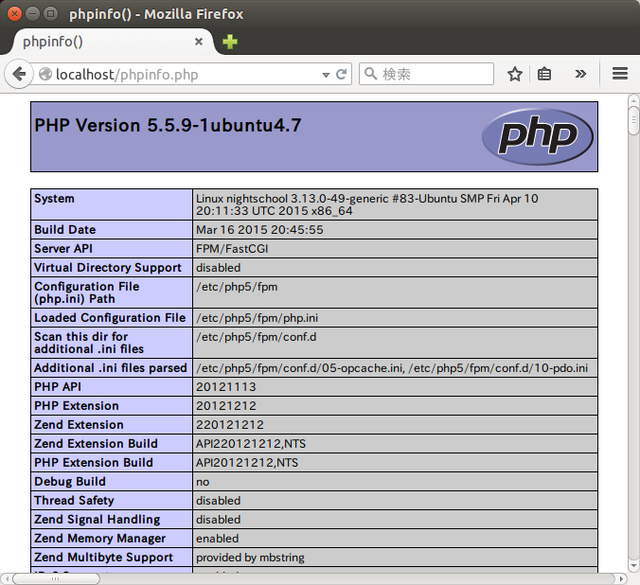Viewport: 640px width, 585px height.
Task: Click the site identity globe icon
Action: pyautogui.click(x=45, y=74)
